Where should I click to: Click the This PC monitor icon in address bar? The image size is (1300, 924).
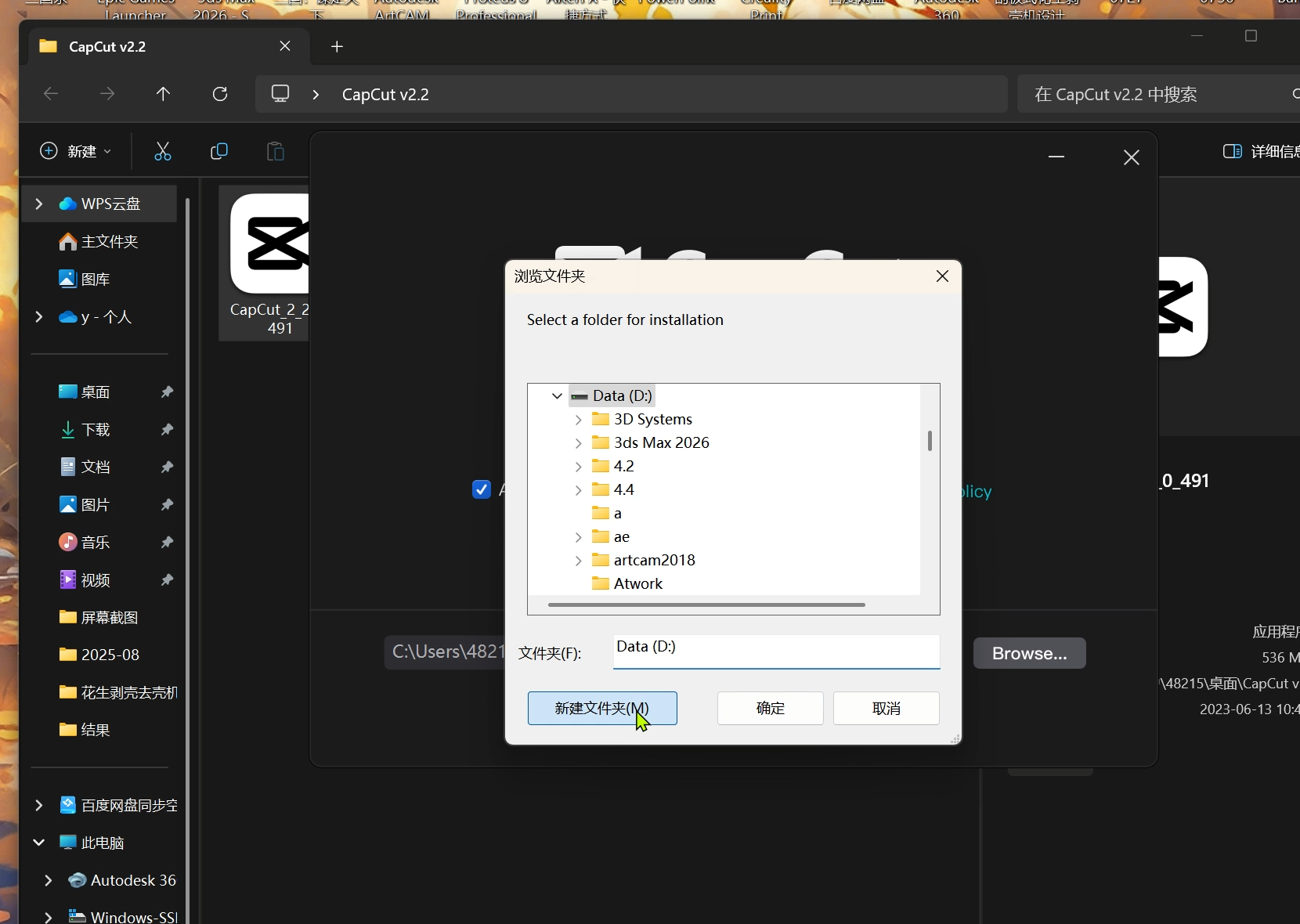point(280,94)
